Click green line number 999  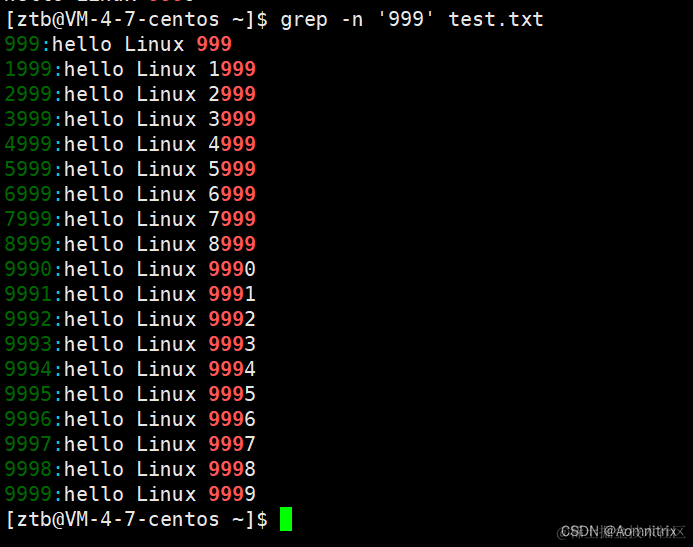pyautogui.click(x=23, y=44)
